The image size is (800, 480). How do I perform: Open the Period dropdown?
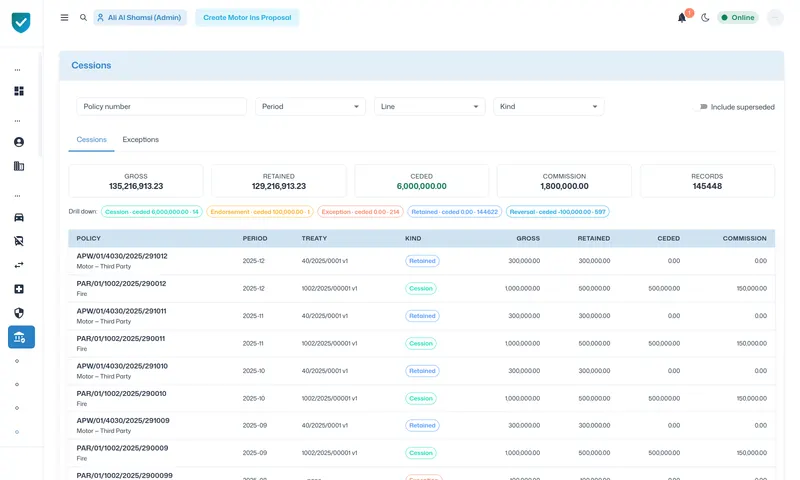(310, 107)
